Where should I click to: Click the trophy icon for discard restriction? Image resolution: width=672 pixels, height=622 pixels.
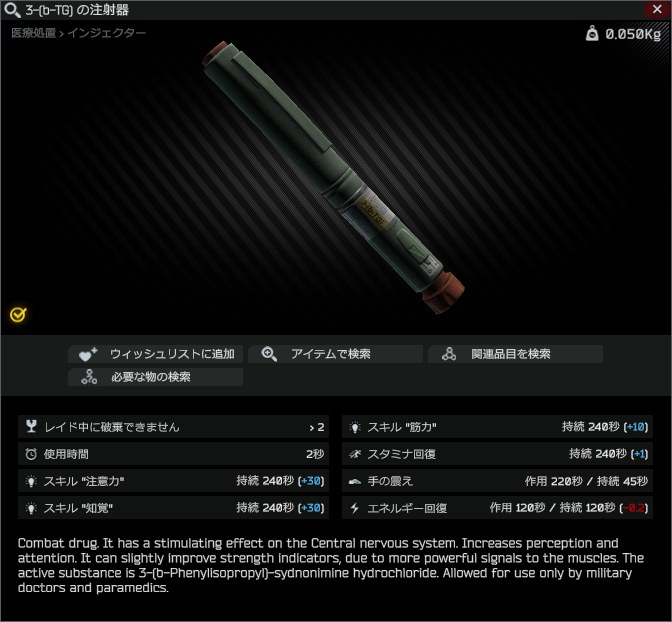point(31,426)
